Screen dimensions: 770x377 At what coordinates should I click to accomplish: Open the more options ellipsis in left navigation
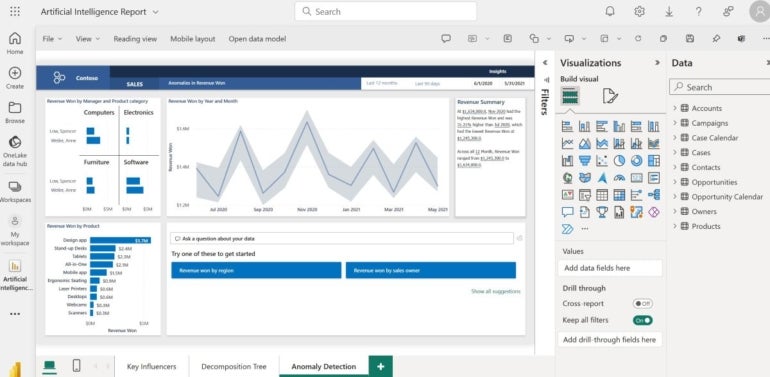point(15,314)
